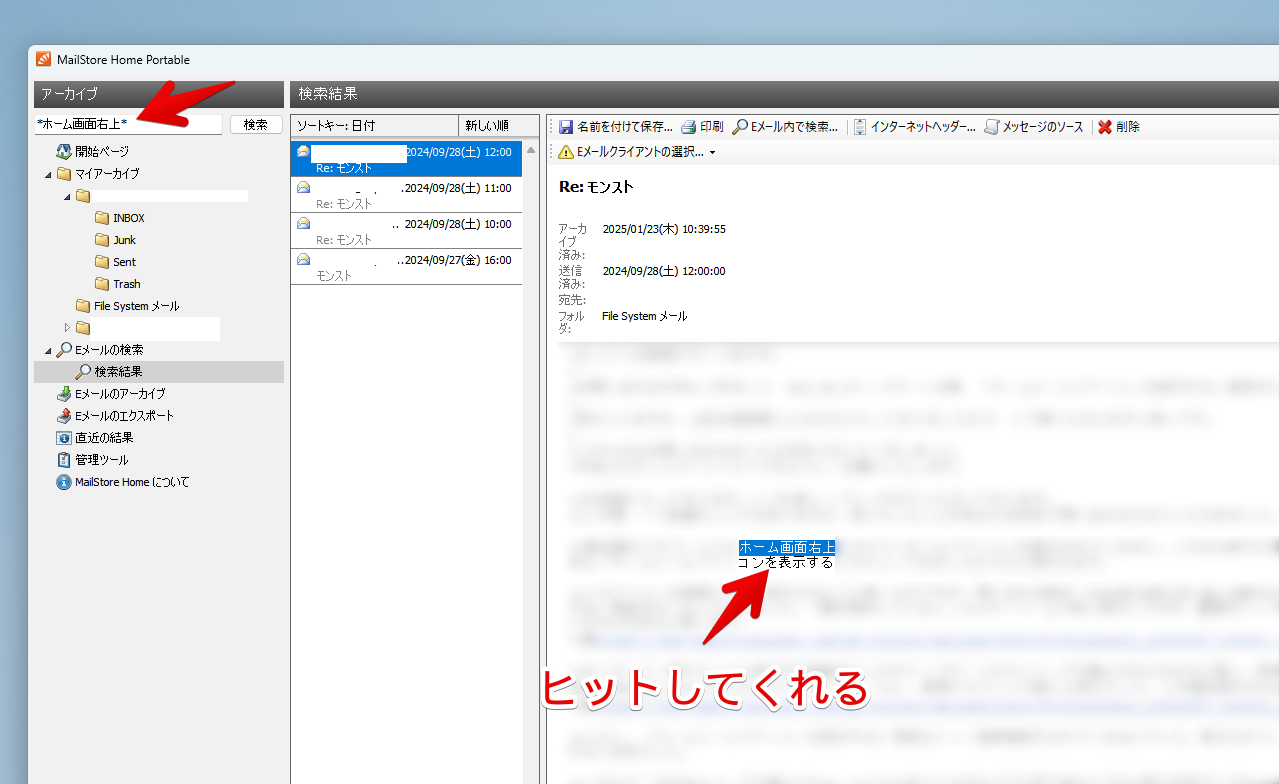This screenshot has width=1279, height=784.
Task: Select the INBOX tree item
Action: pos(129,218)
